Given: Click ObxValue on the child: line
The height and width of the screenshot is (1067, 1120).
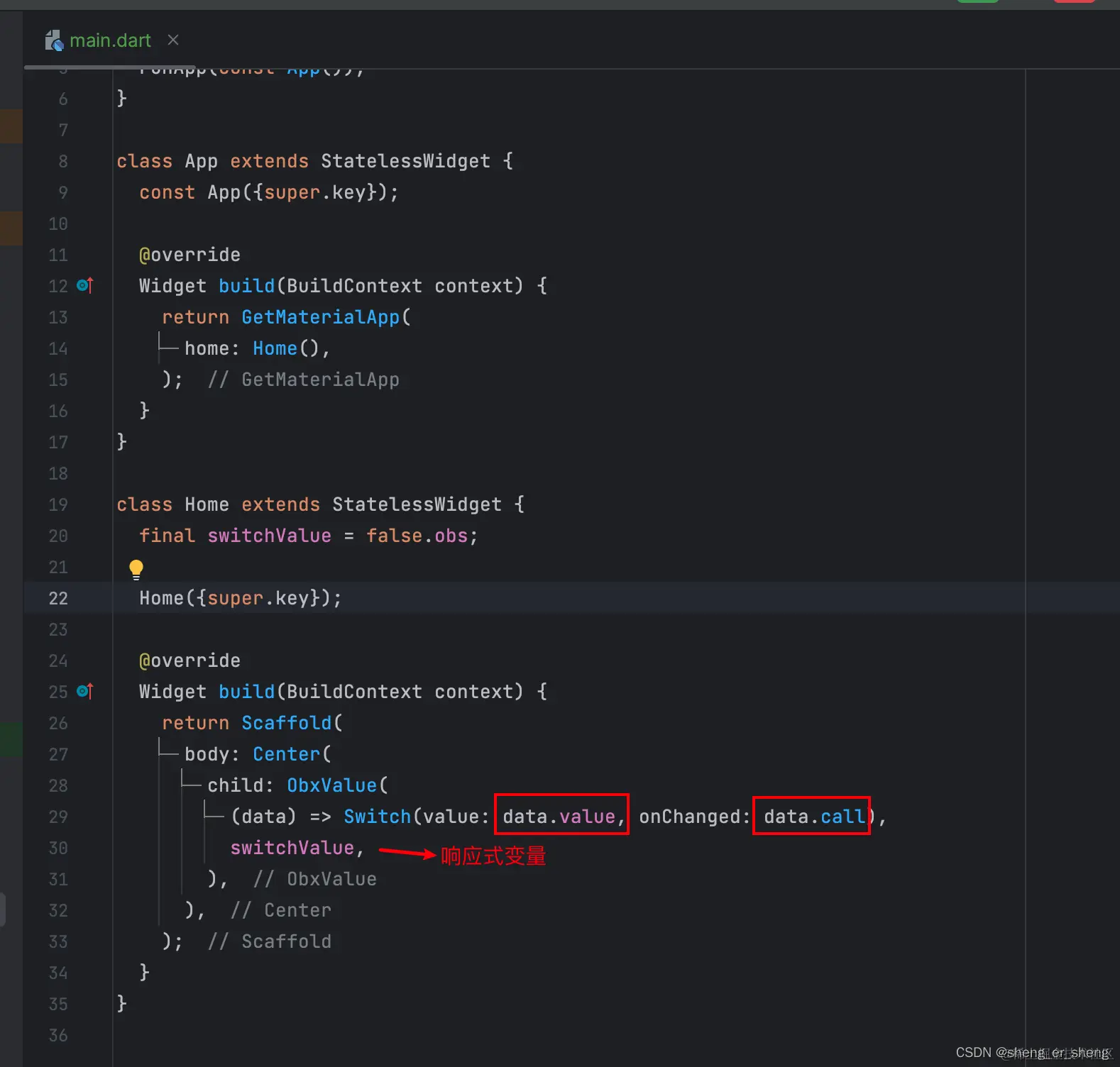Looking at the screenshot, I should pos(332,785).
